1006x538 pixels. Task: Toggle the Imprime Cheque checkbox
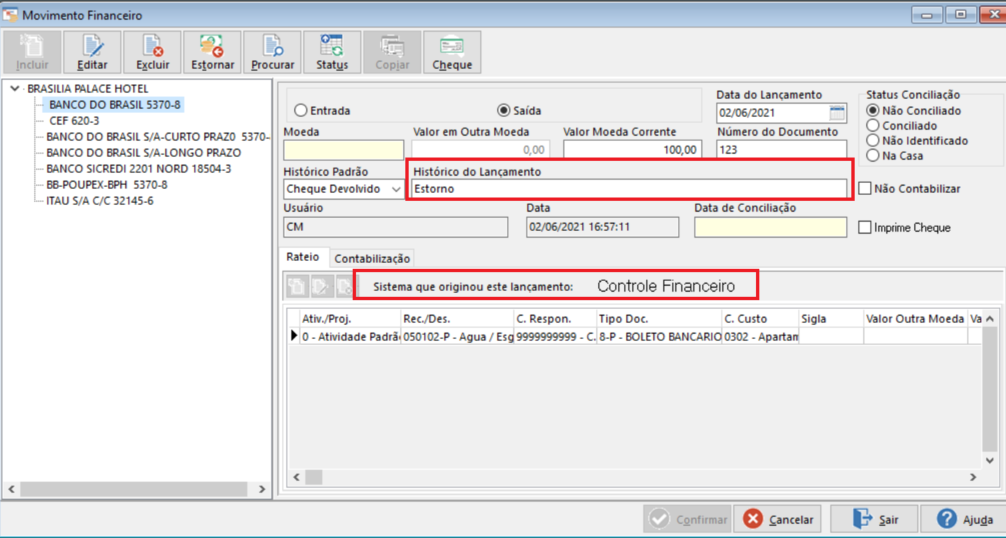click(865, 228)
